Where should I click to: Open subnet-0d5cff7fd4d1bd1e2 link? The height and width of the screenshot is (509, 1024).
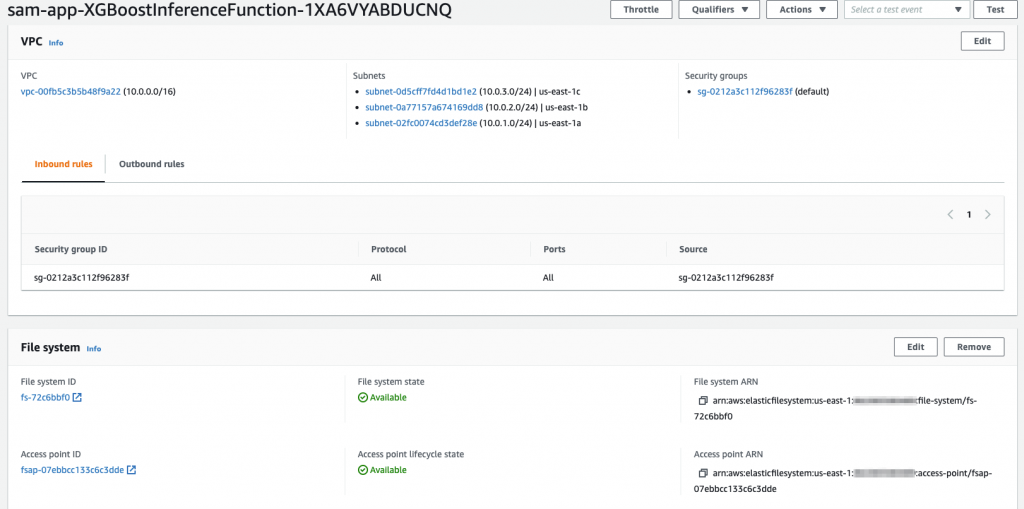(x=421, y=91)
